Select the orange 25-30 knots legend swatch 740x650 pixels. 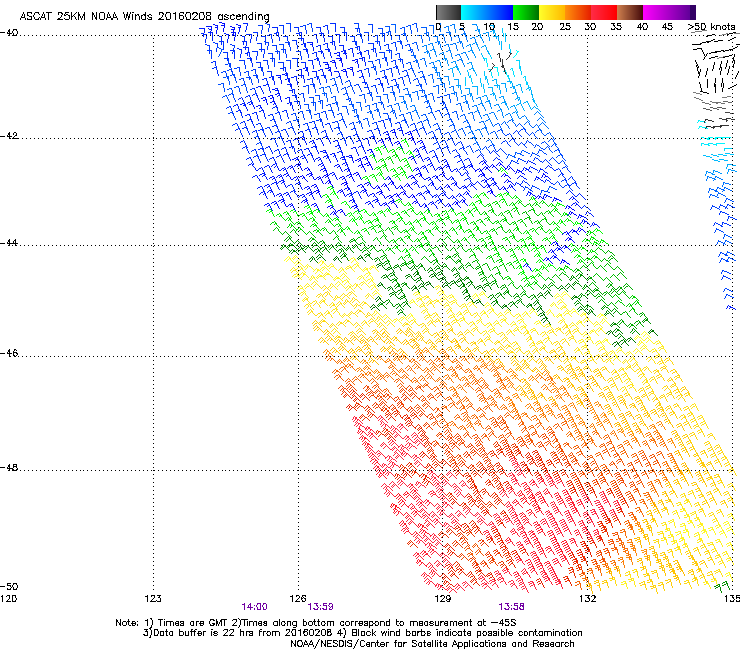[578, 12]
